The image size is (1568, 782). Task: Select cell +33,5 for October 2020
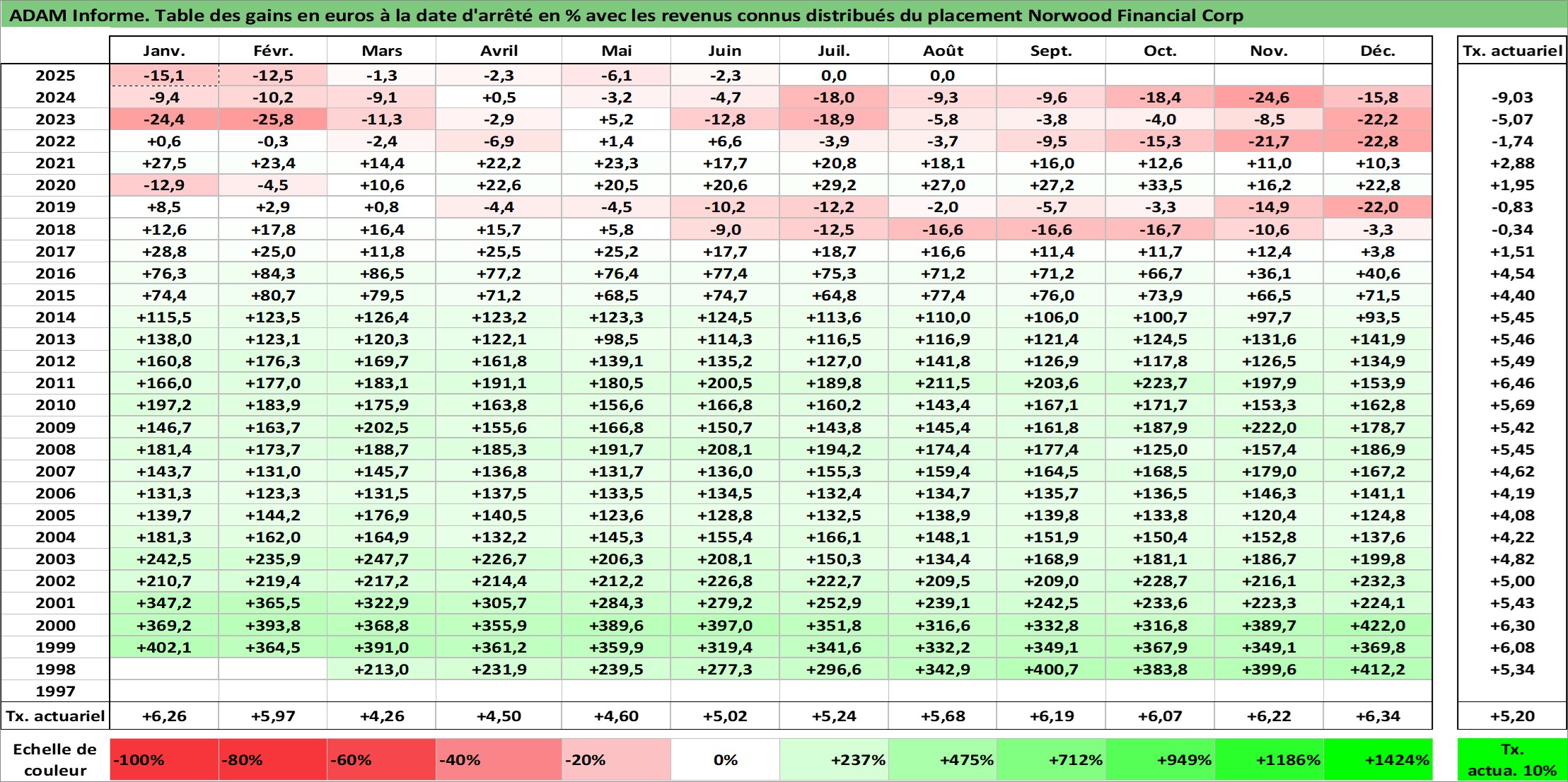(1160, 185)
